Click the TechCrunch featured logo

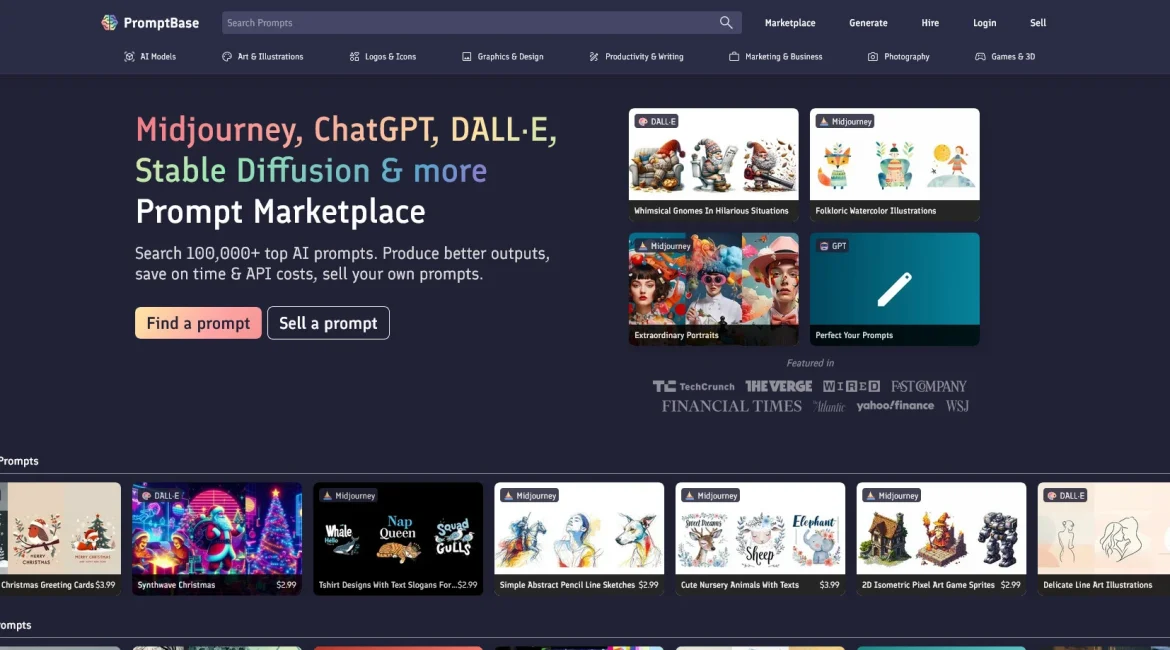(694, 387)
